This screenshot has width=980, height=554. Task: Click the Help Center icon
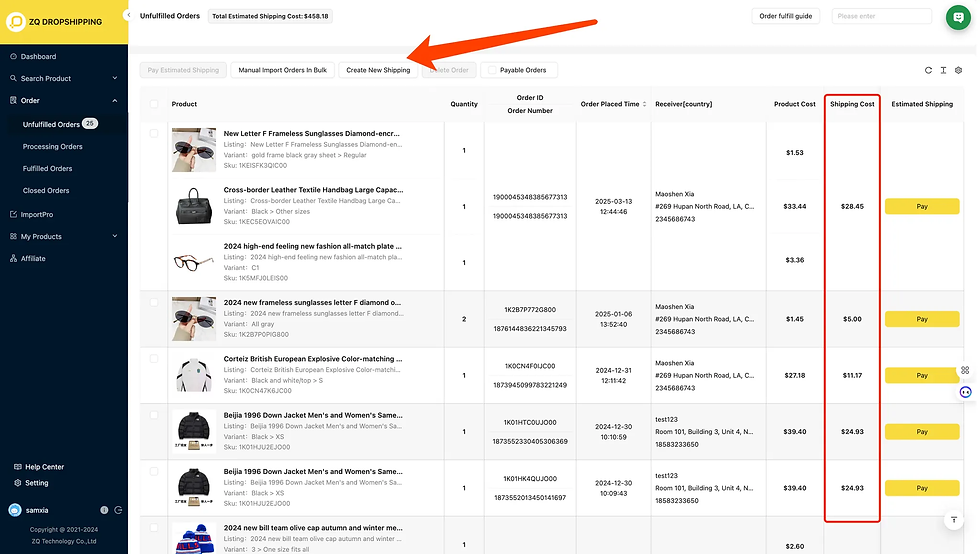(18, 466)
